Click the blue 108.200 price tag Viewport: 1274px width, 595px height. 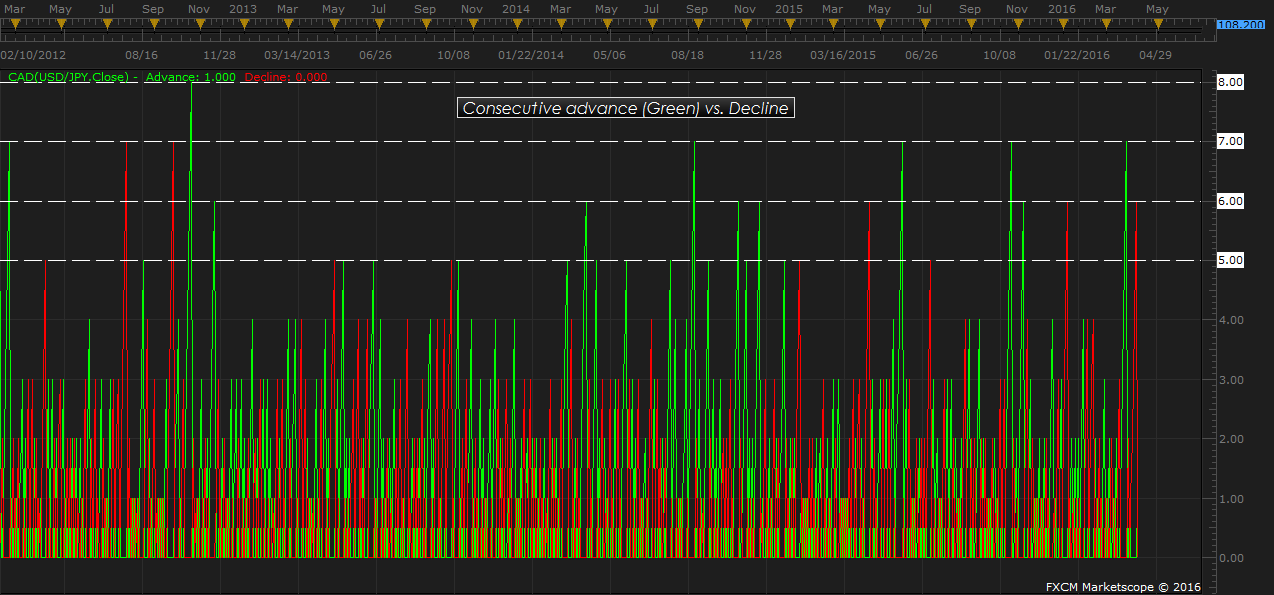[x=1241, y=25]
